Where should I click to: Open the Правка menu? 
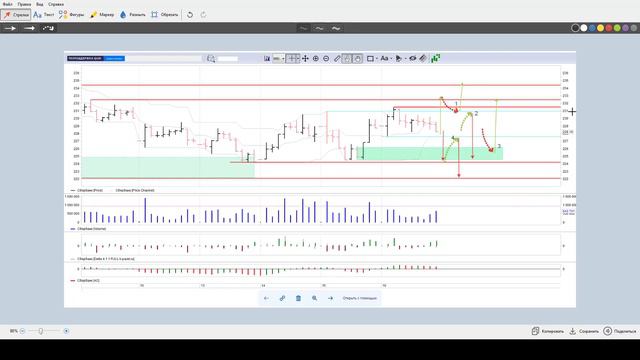[24, 4]
